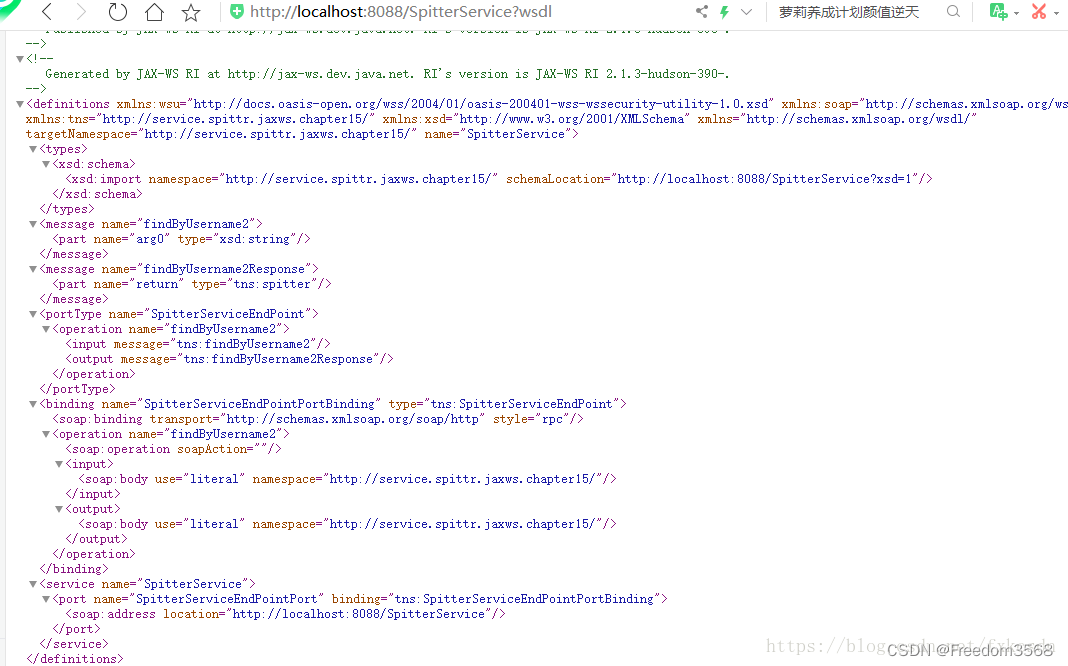
Task: Collapse the root definitions element
Action: [19, 103]
